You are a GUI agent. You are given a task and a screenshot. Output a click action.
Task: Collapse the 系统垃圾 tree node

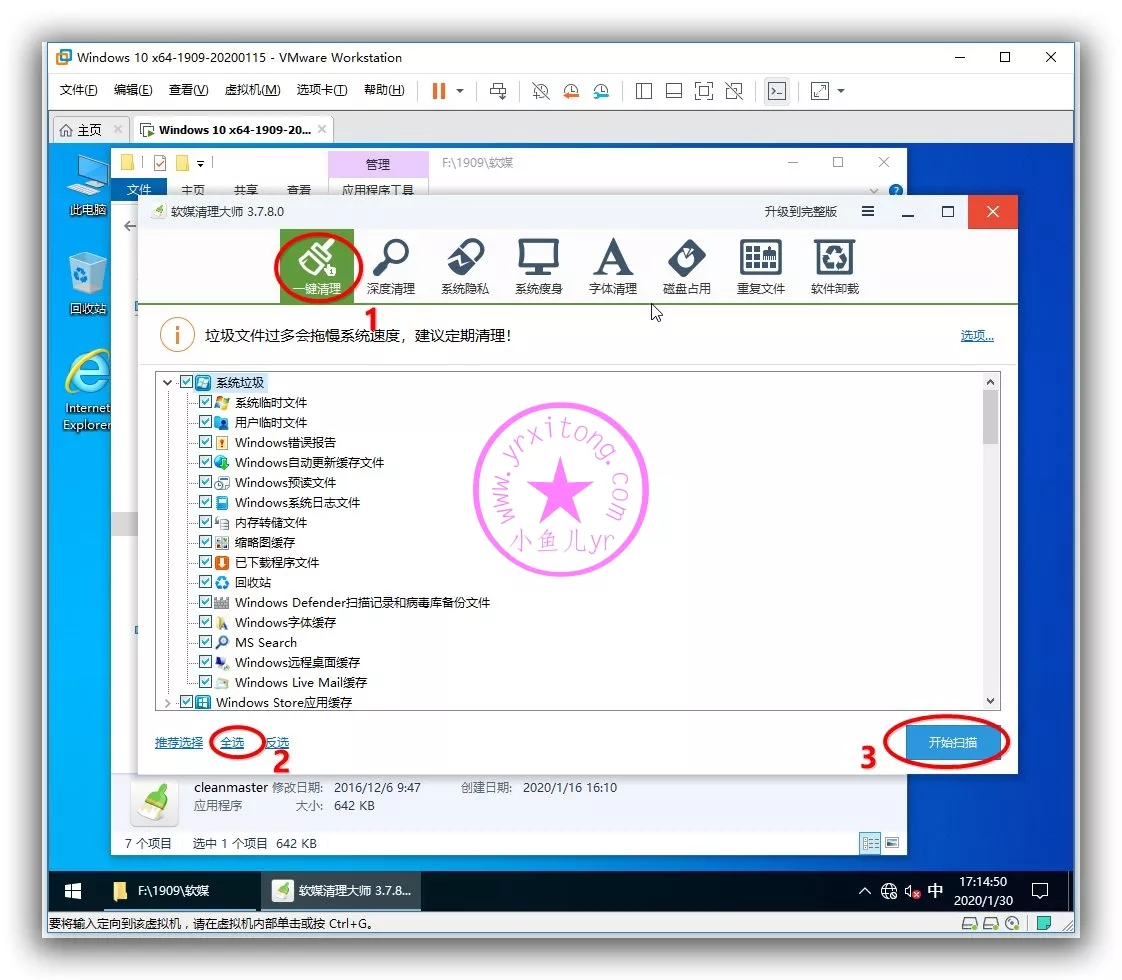167,382
